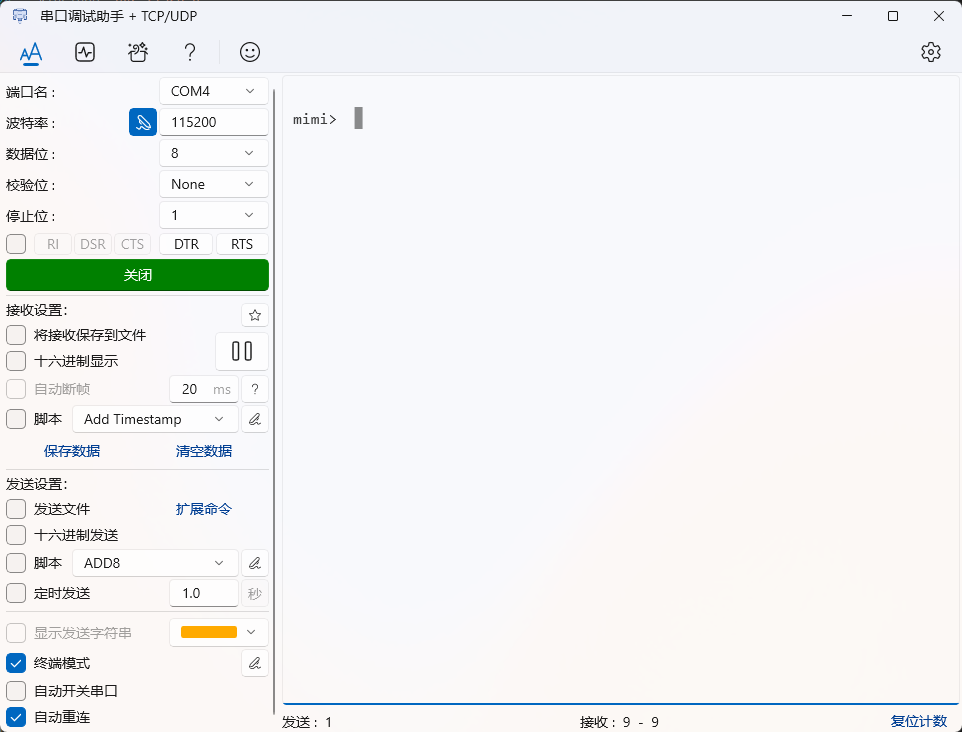This screenshot has height=732, width=962.
Task: Open the COM4 port name dropdown
Action: click(x=214, y=91)
